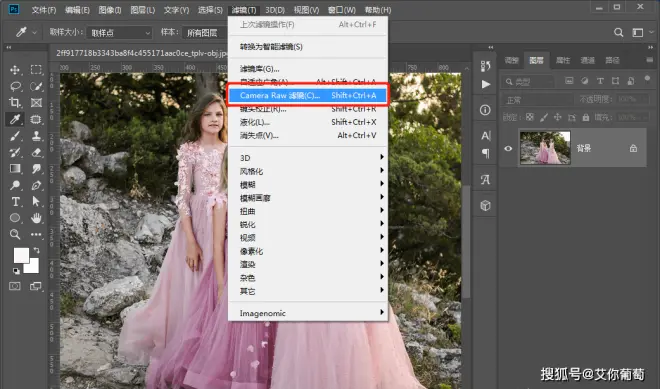This screenshot has height=389, width=660.
Task: Open the workspace switcher dropdown
Action: (x=641, y=32)
